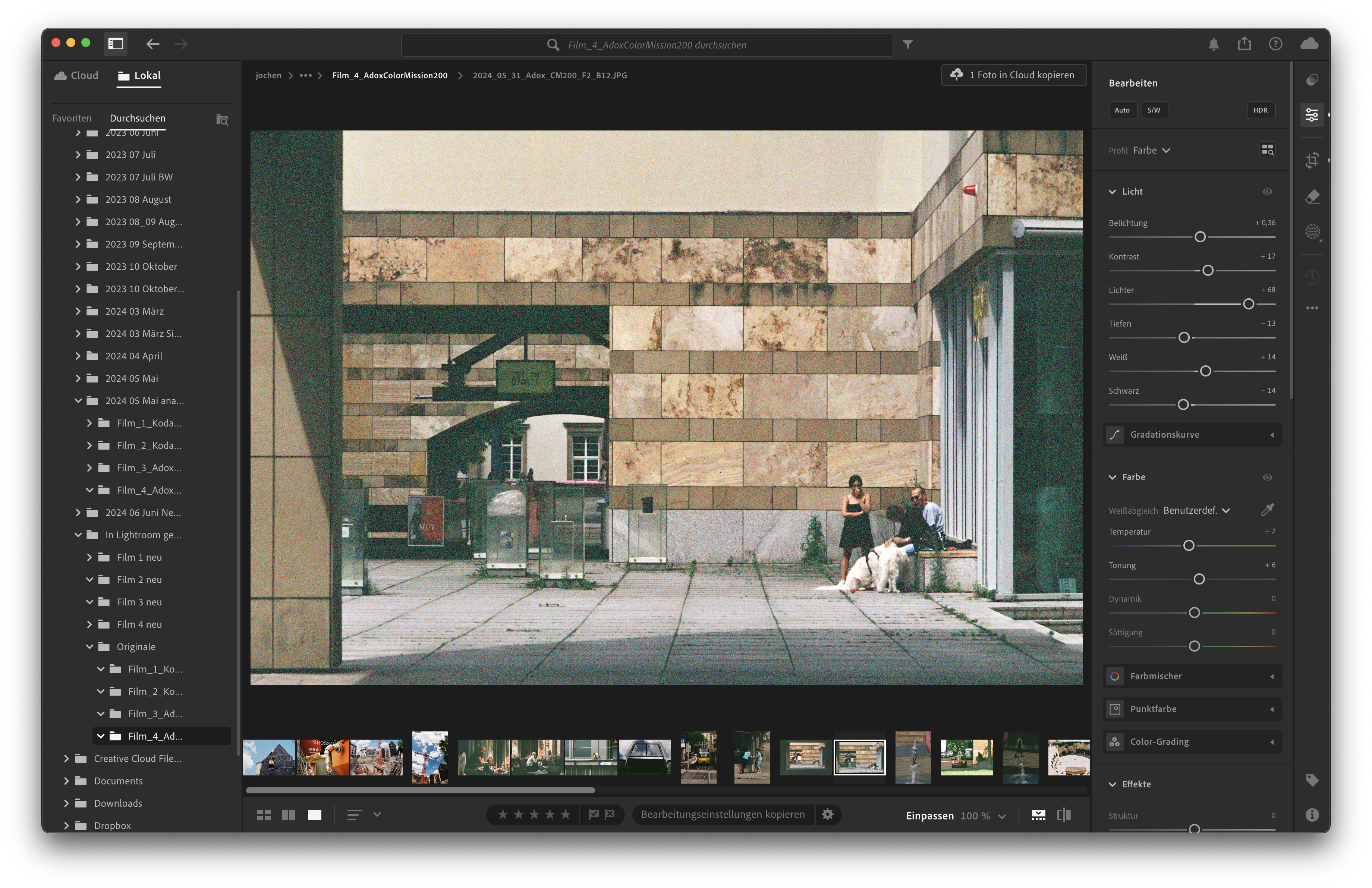Select the healing eraser tool
Viewport: 1372px width, 888px height.
(x=1312, y=196)
